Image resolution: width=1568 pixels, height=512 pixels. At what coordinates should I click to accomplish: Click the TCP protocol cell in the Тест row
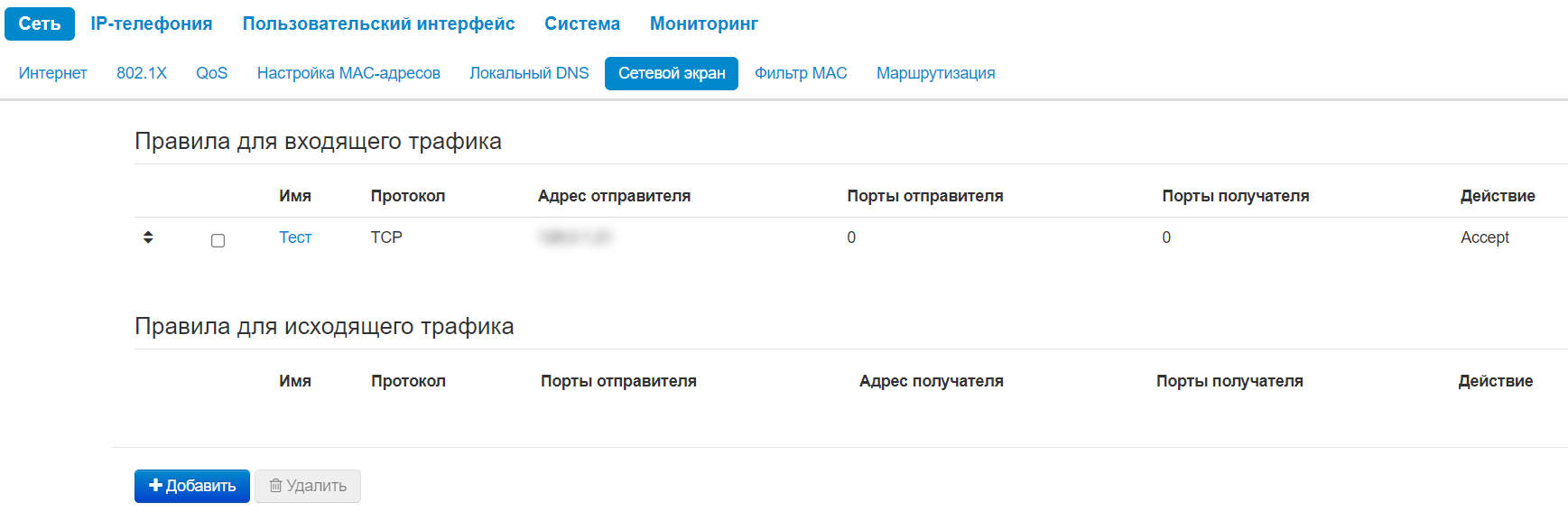tap(386, 237)
